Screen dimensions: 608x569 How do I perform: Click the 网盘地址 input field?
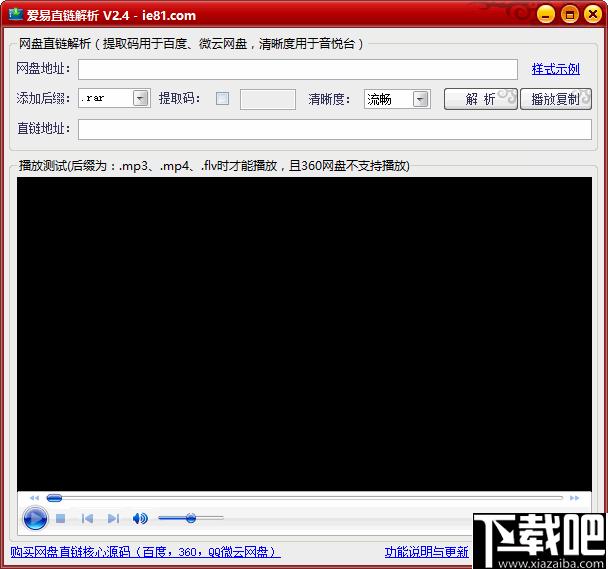pos(298,69)
